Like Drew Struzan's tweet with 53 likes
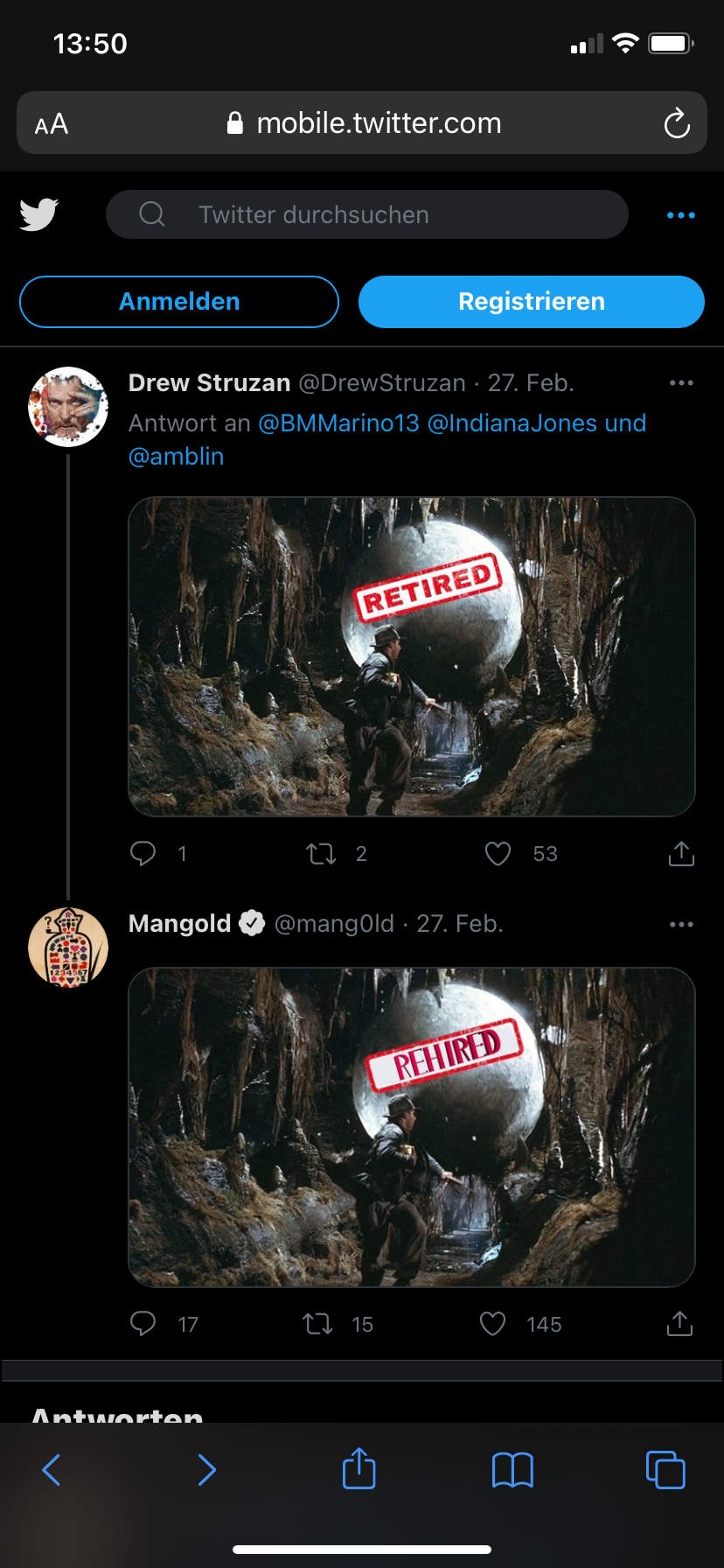Image resolution: width=724 pixels, height=1568 pixels. [x=498, y=853]
